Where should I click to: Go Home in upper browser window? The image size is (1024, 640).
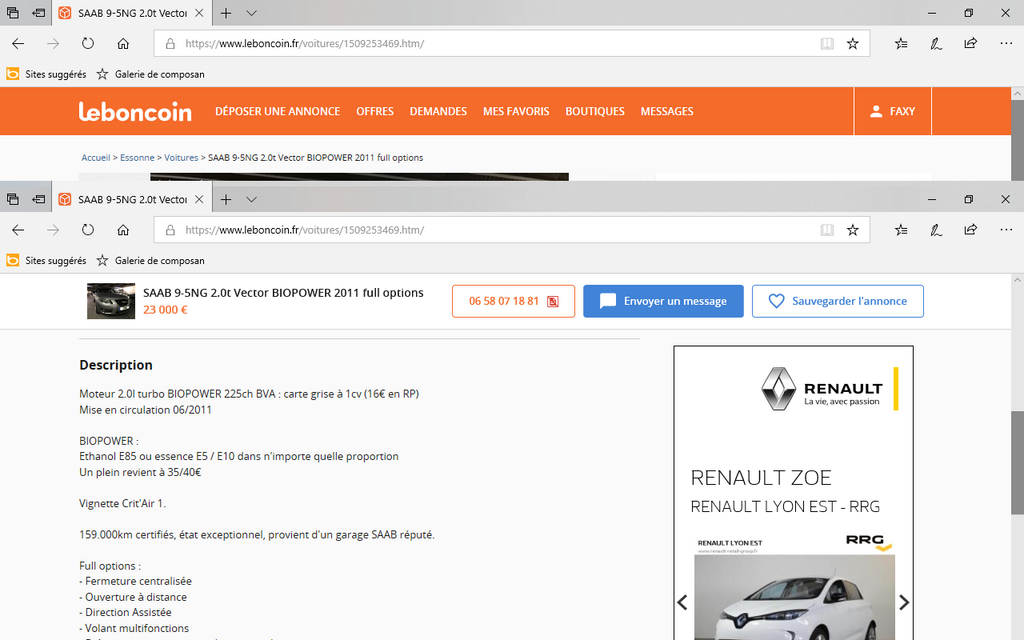123,44
